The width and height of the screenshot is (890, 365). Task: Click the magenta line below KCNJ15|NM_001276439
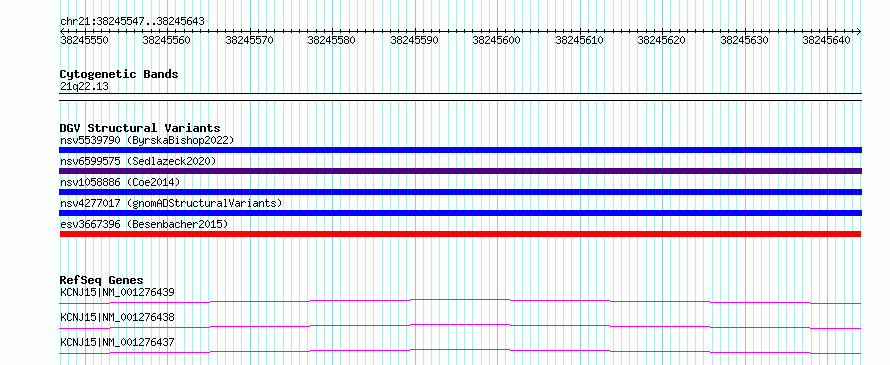[x=460, y=301]
